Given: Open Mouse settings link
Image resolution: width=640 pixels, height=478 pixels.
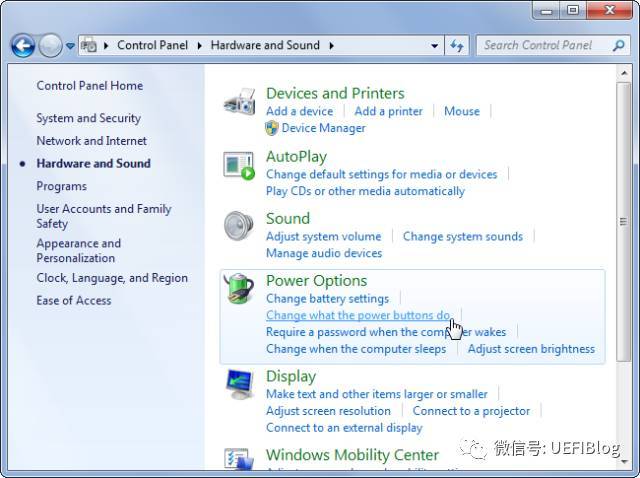Looking at the screenshot, I should click(462, 111).
